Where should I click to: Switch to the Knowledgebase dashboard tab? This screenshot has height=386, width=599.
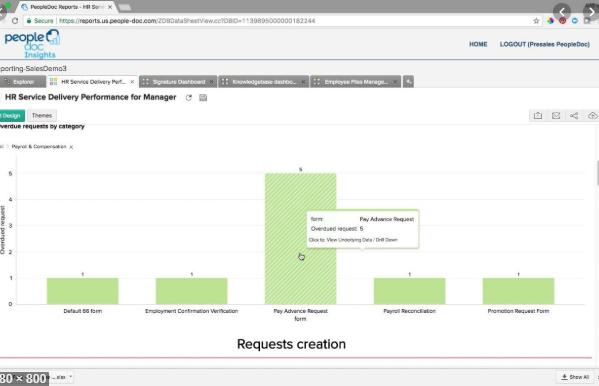point(264,82)
